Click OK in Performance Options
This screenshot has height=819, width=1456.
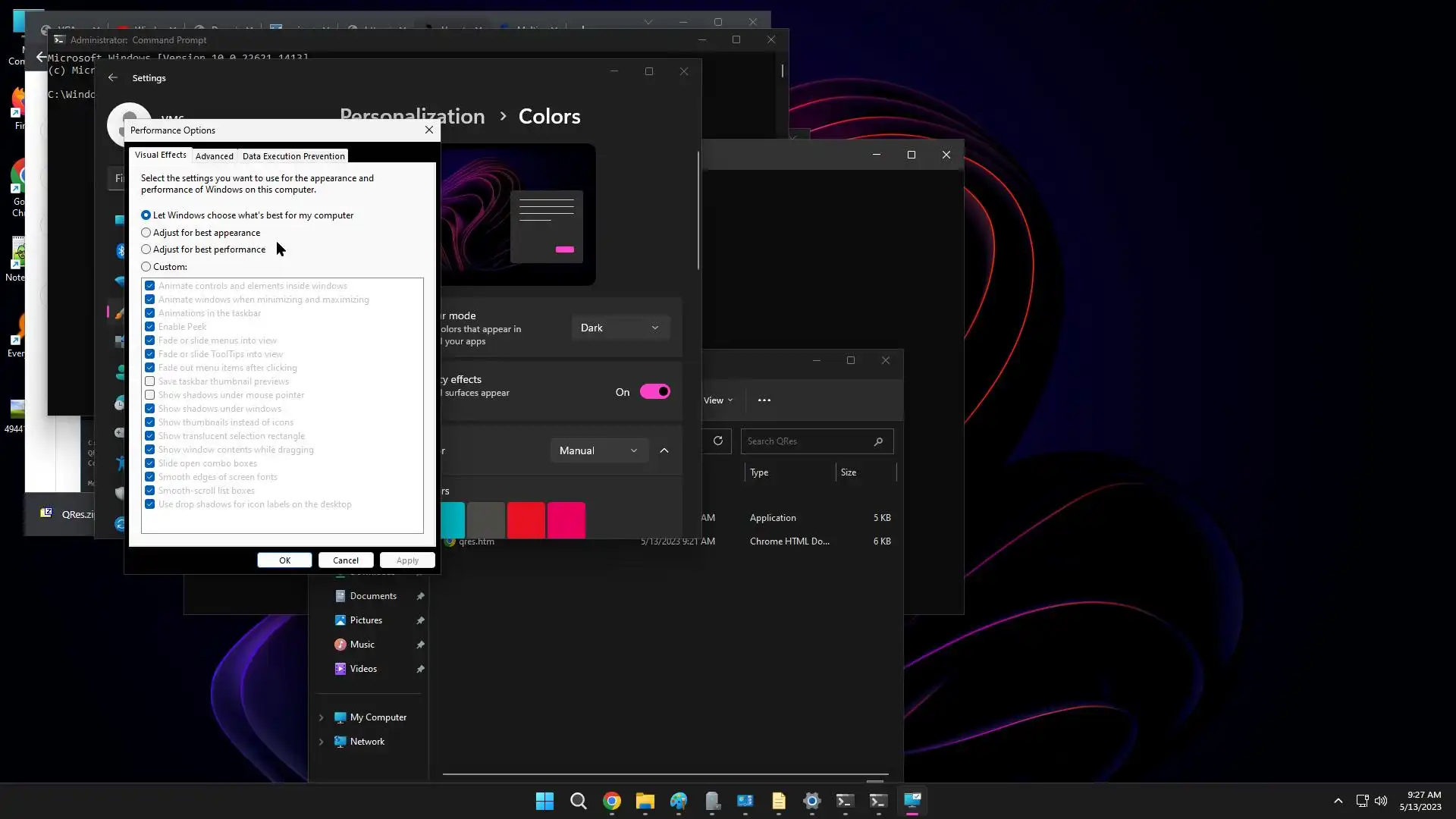pyautogui.click(x=284, y=560)
